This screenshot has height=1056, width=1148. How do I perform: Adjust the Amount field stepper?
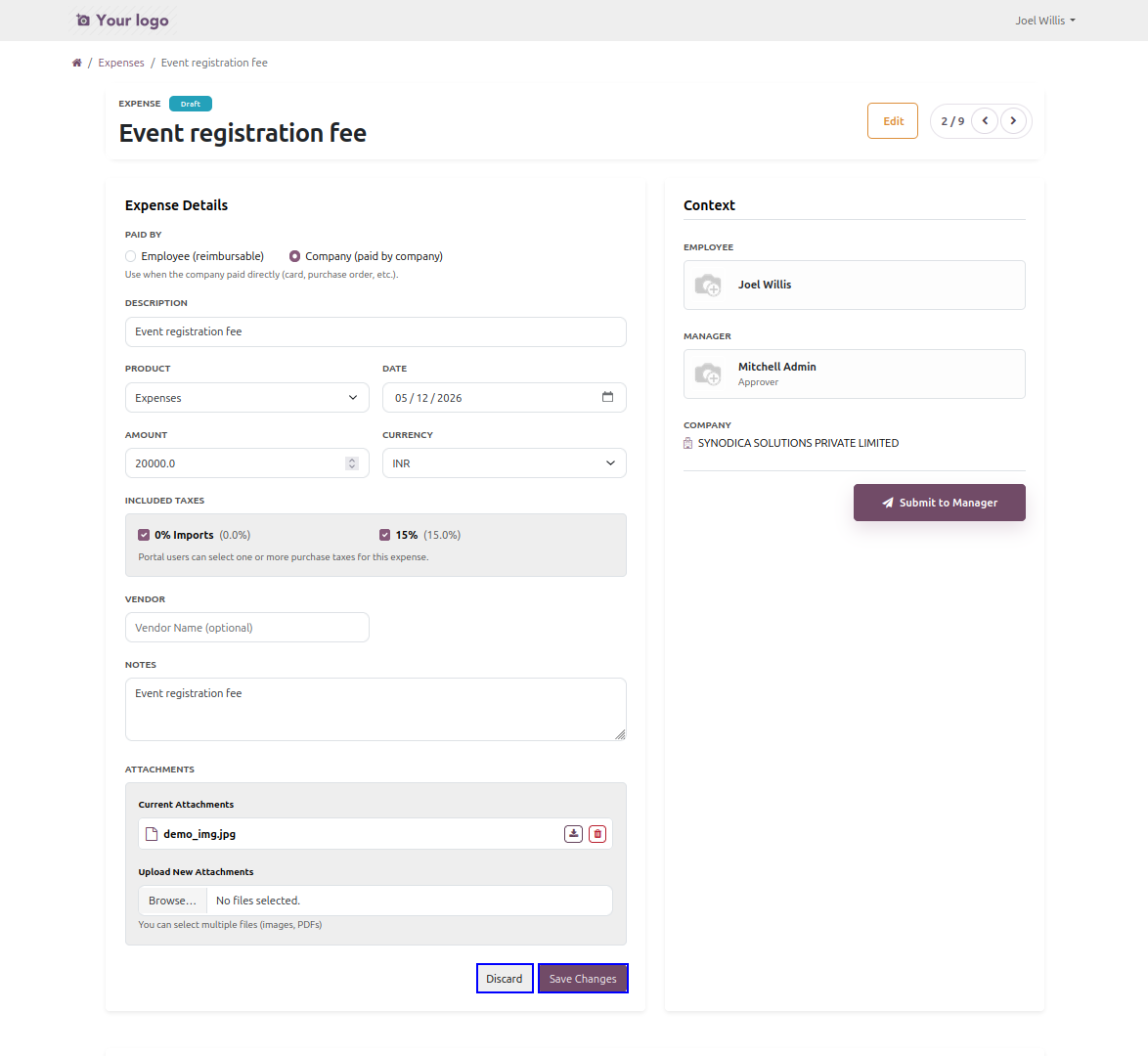[352, 463]
